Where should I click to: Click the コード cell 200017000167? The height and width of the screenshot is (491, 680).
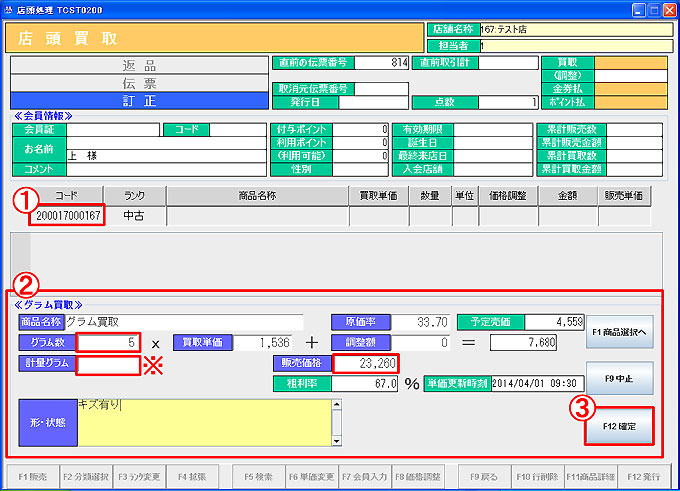(67, 215)
